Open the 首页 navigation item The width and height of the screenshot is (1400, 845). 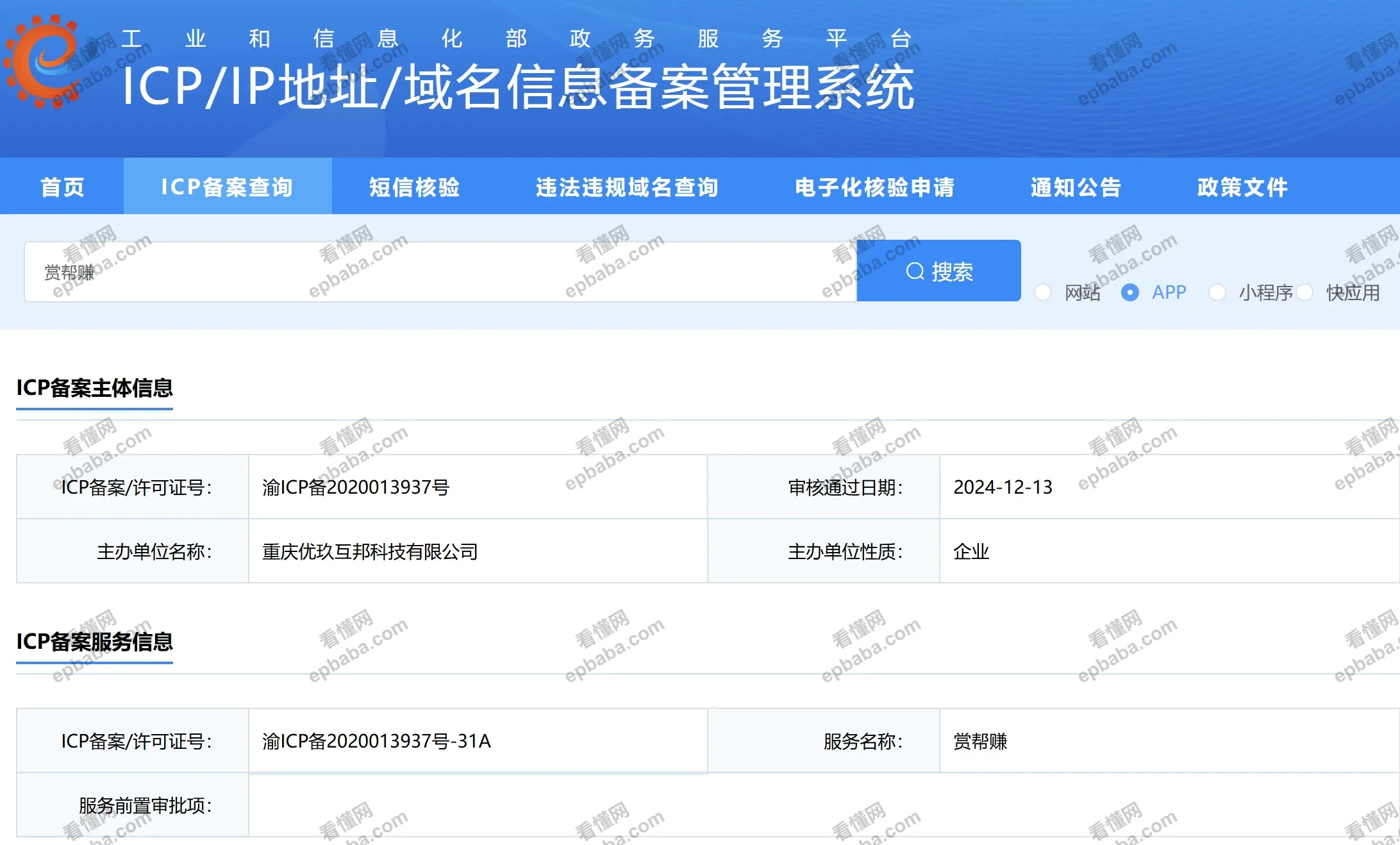pos(62,187)
